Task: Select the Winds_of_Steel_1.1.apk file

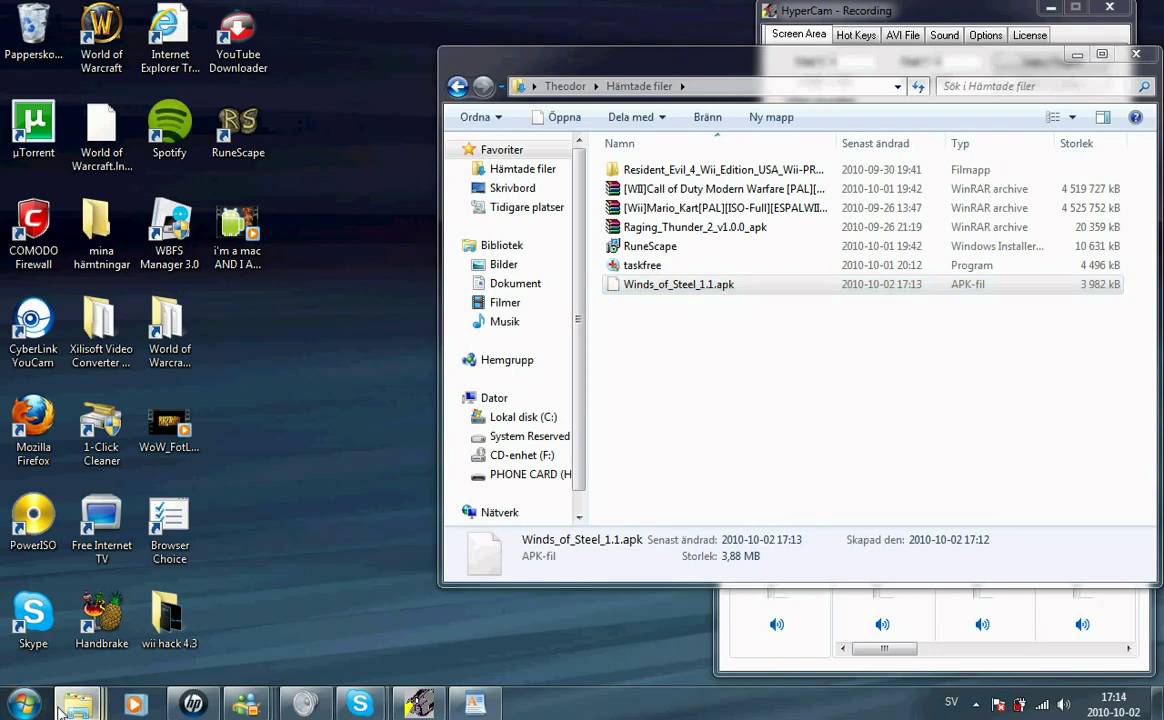Action: 863,284
